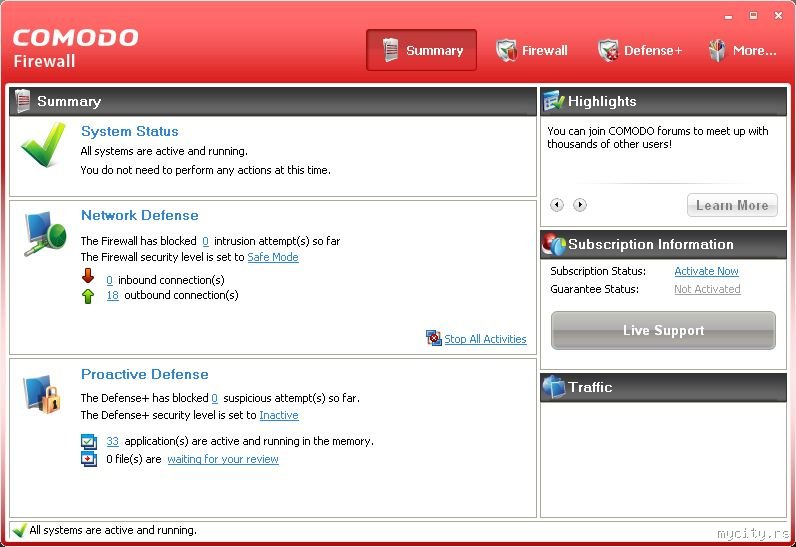Screen dimensions: 796x547
Task: Open the Safe Mode security level link
Action: 273,257
